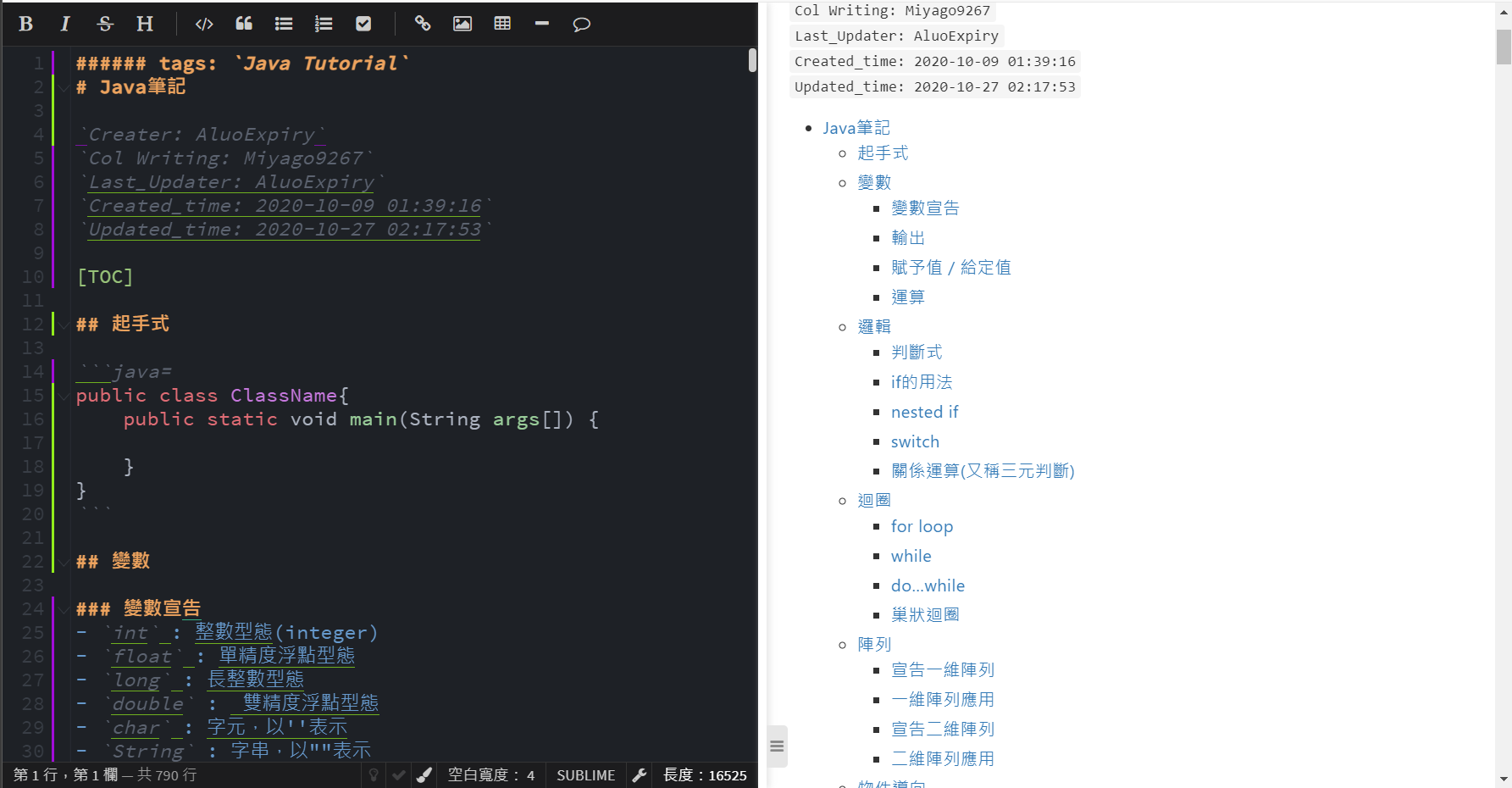This screenshot has width=1512, height=788.
Task: Open the SUBLIME keymap selector
Action: [x=585, y=774]
